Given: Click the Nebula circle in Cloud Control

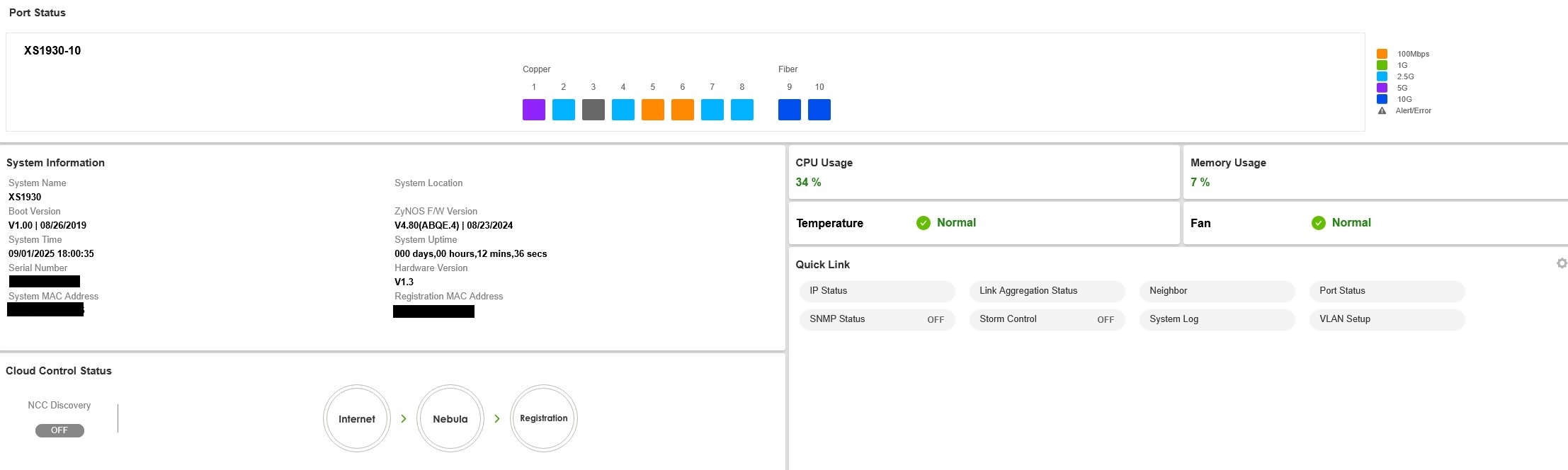Looking at the screenshot, I should (450, 418).
